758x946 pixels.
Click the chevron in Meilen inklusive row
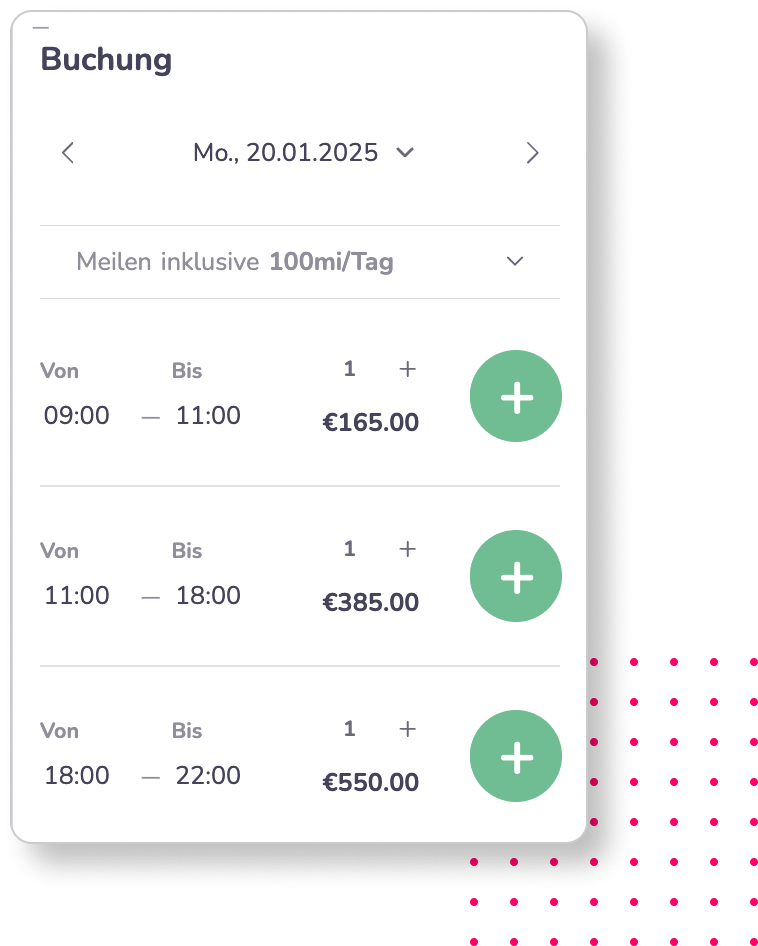[x=515, y=261]
